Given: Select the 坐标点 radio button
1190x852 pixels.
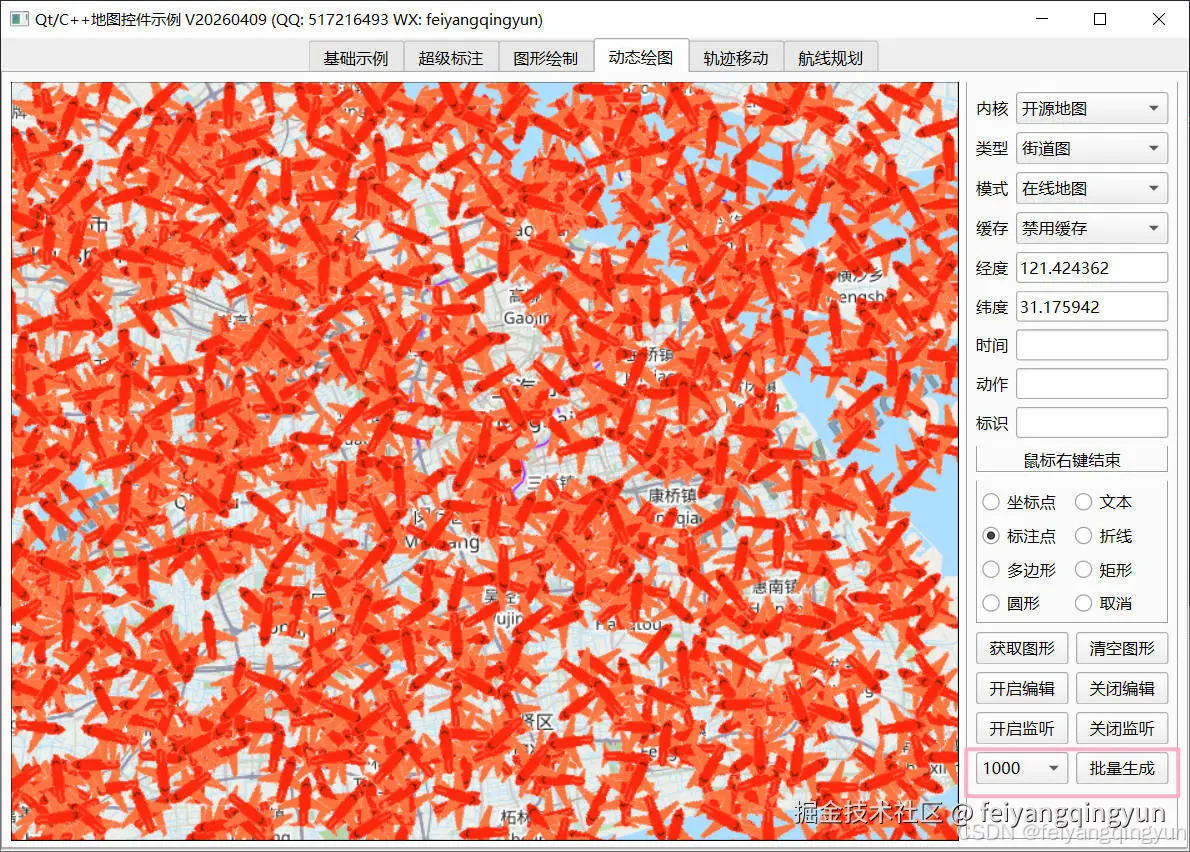Looking at the screenshot, I should pyautogui.click(x=1019, y=502).
